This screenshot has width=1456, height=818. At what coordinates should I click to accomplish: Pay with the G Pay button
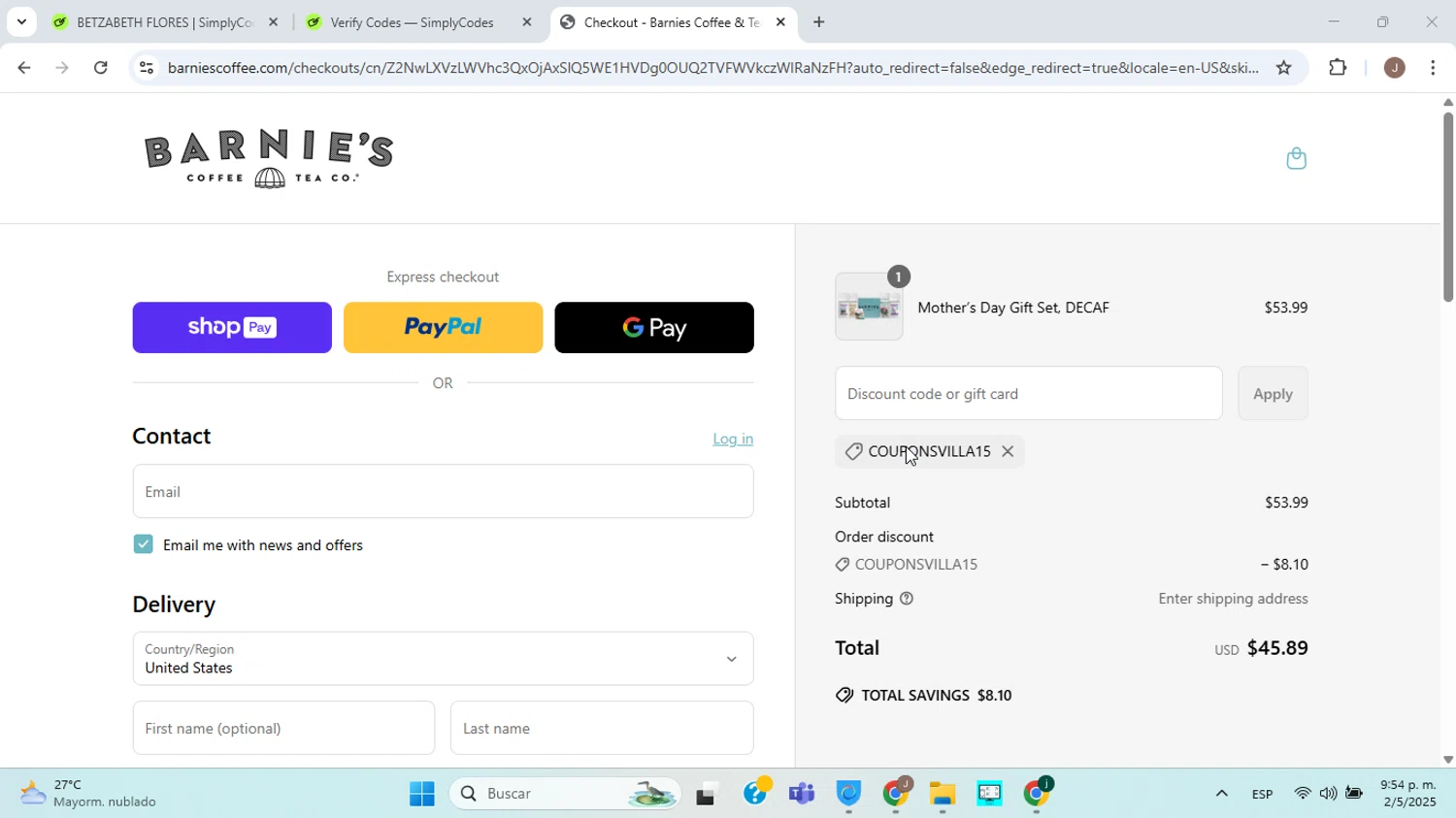point(654,327)
